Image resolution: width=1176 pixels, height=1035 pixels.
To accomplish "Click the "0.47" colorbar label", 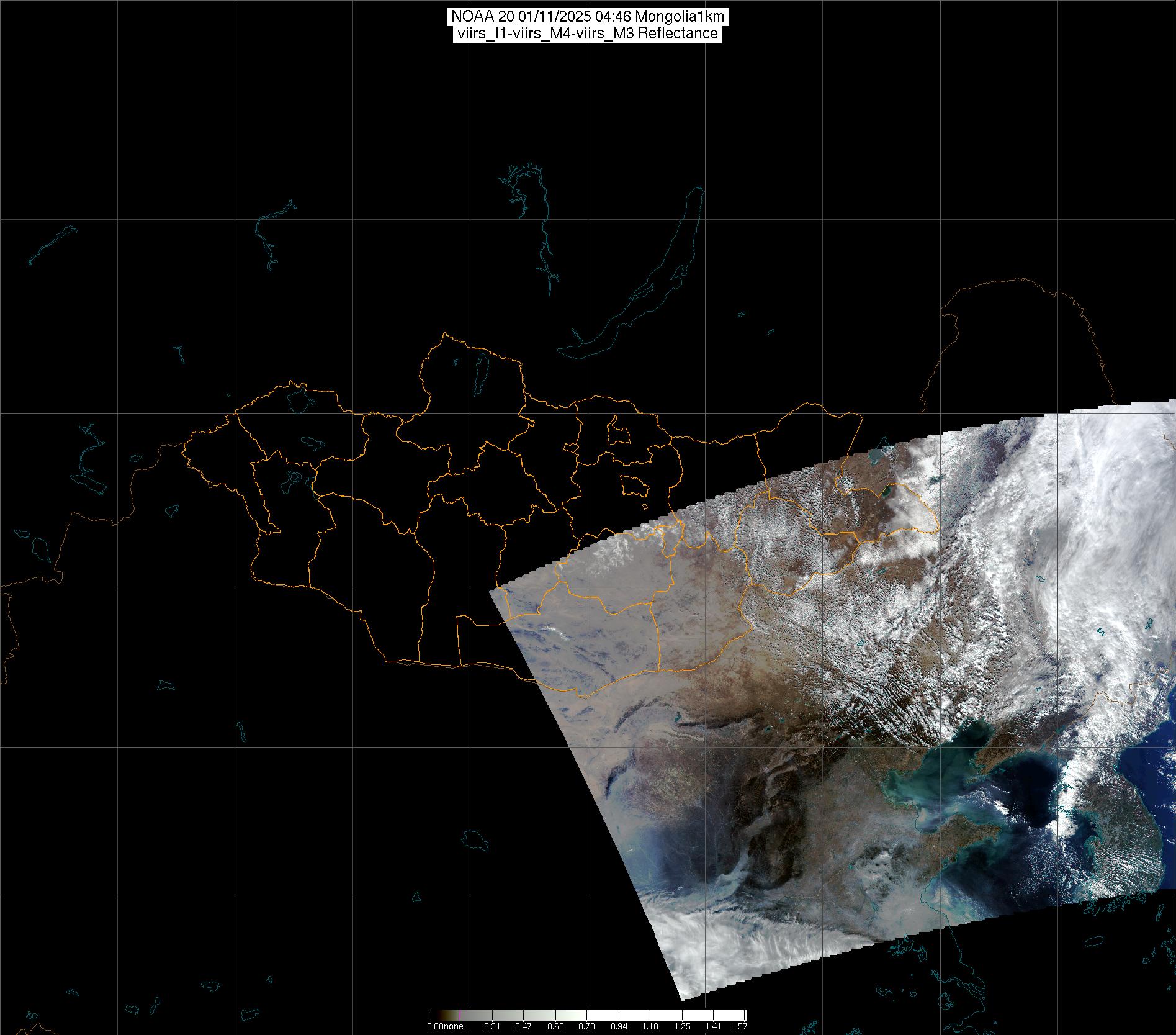I will [x=524, y=1026].
